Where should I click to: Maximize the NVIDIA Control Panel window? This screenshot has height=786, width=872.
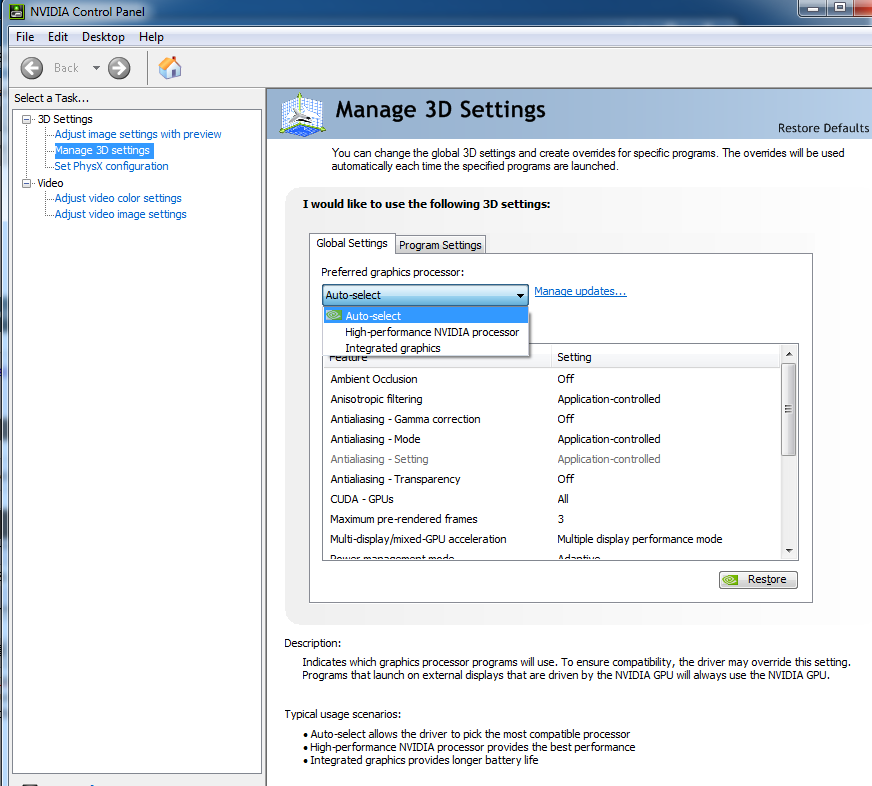(840, 8)
